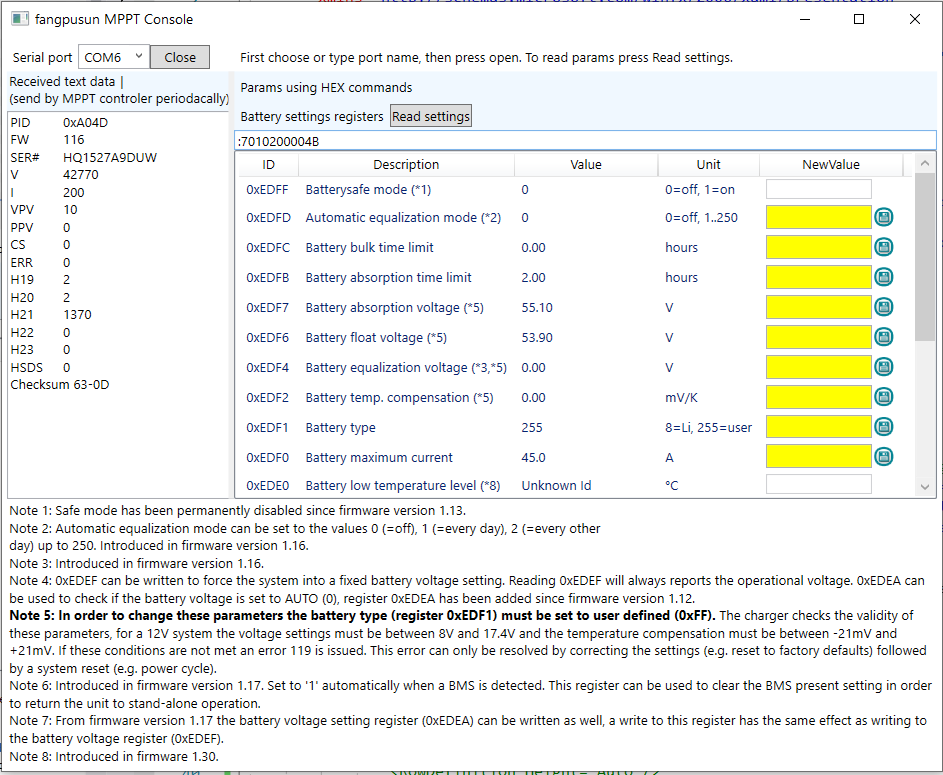Click the HEX command text box
Screen dimensions: 943x775
584,141
